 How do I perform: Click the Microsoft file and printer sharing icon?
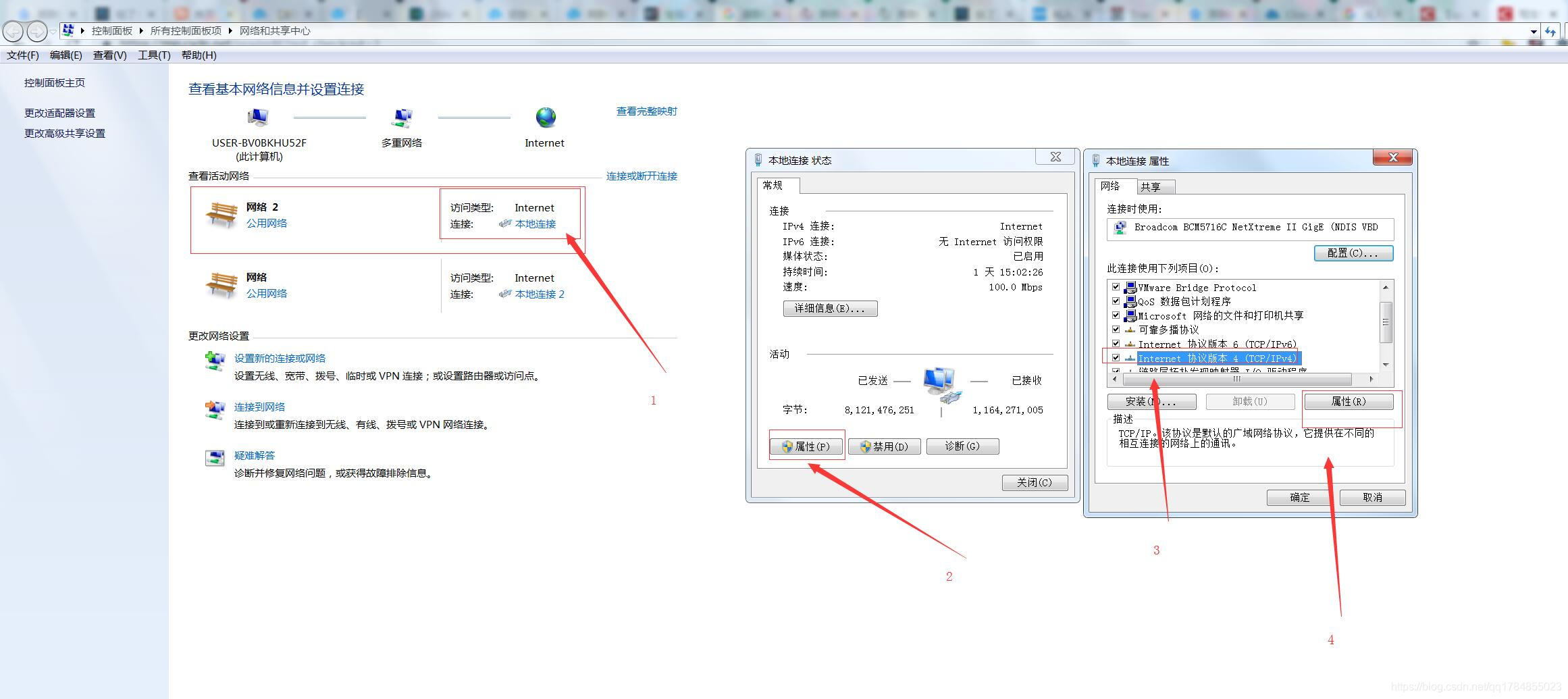point(1130,315)
